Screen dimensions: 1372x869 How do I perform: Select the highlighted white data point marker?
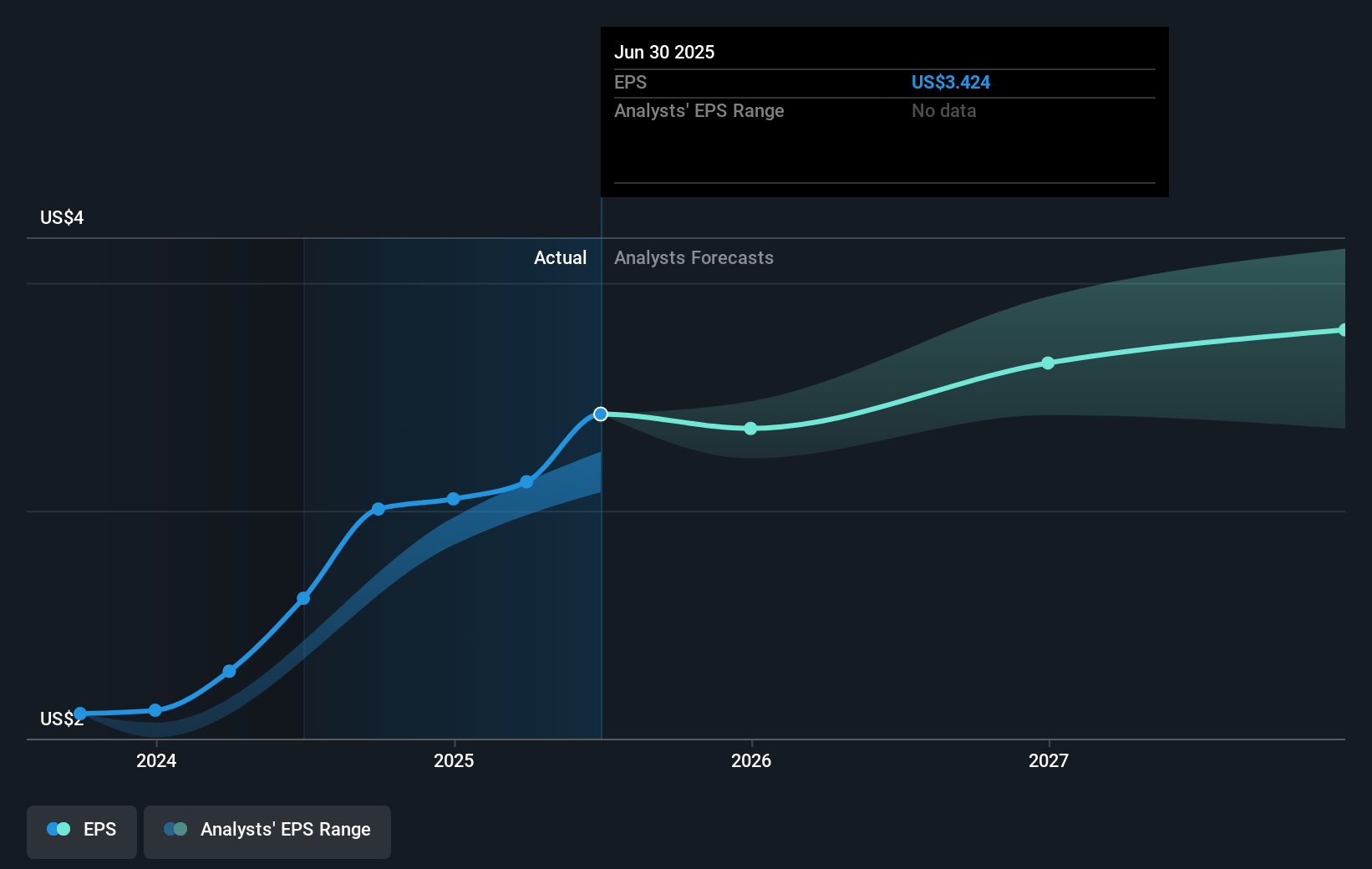point(600,413)
